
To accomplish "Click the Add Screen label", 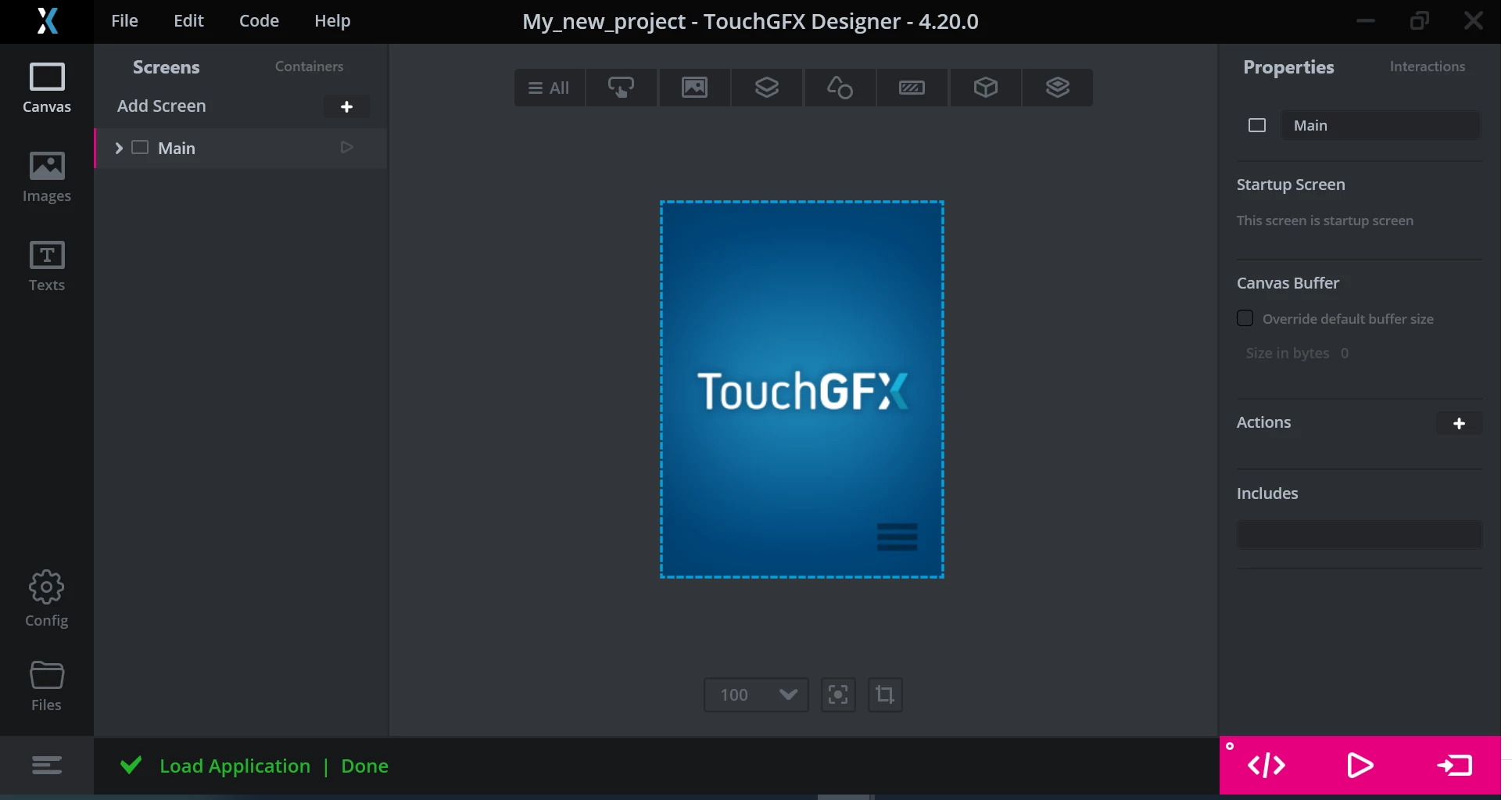I will [162, 106].
